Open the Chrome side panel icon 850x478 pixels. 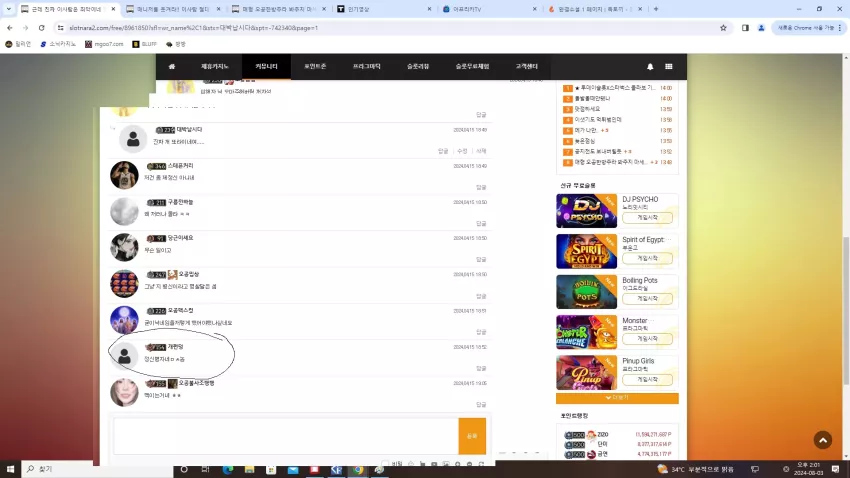tap(745, 28)
